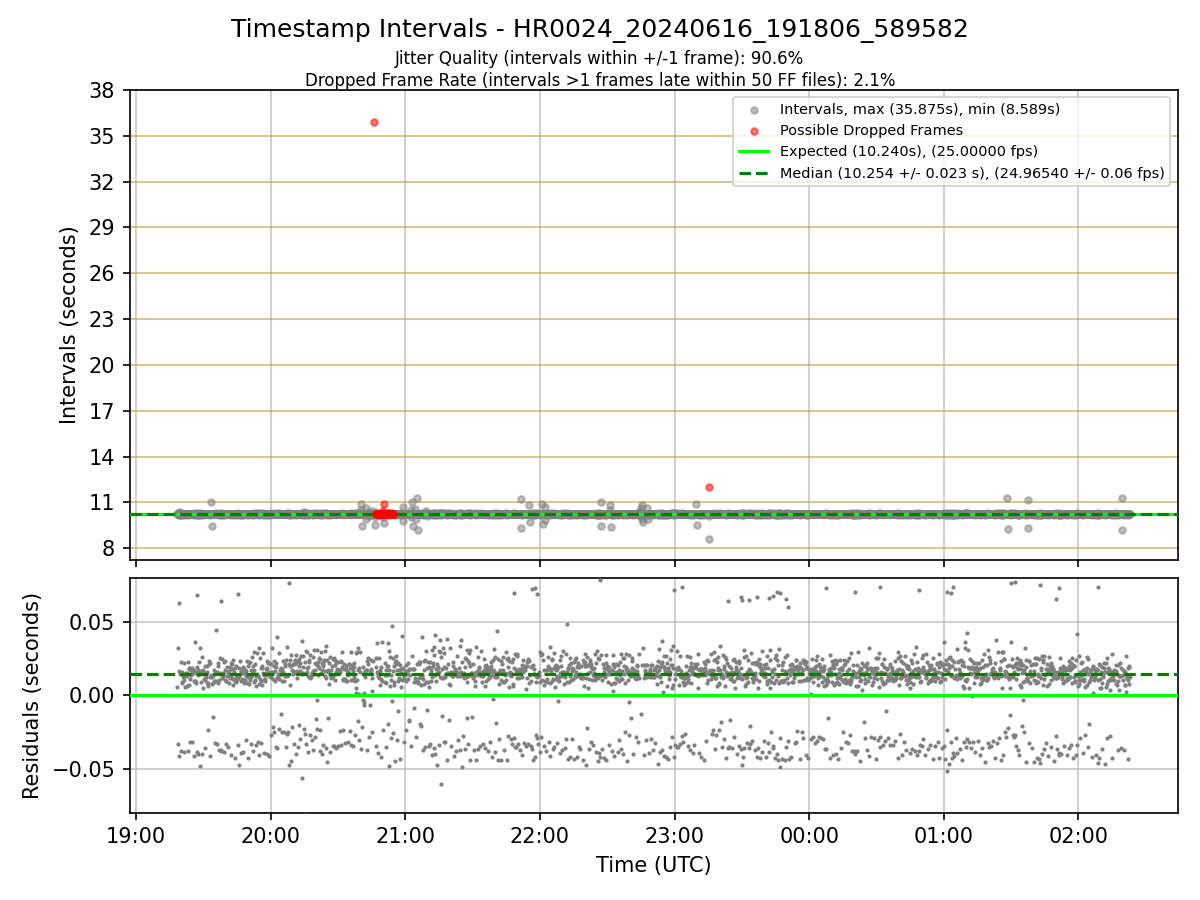Click legend entry Median 10.254 s

point(972,173)
